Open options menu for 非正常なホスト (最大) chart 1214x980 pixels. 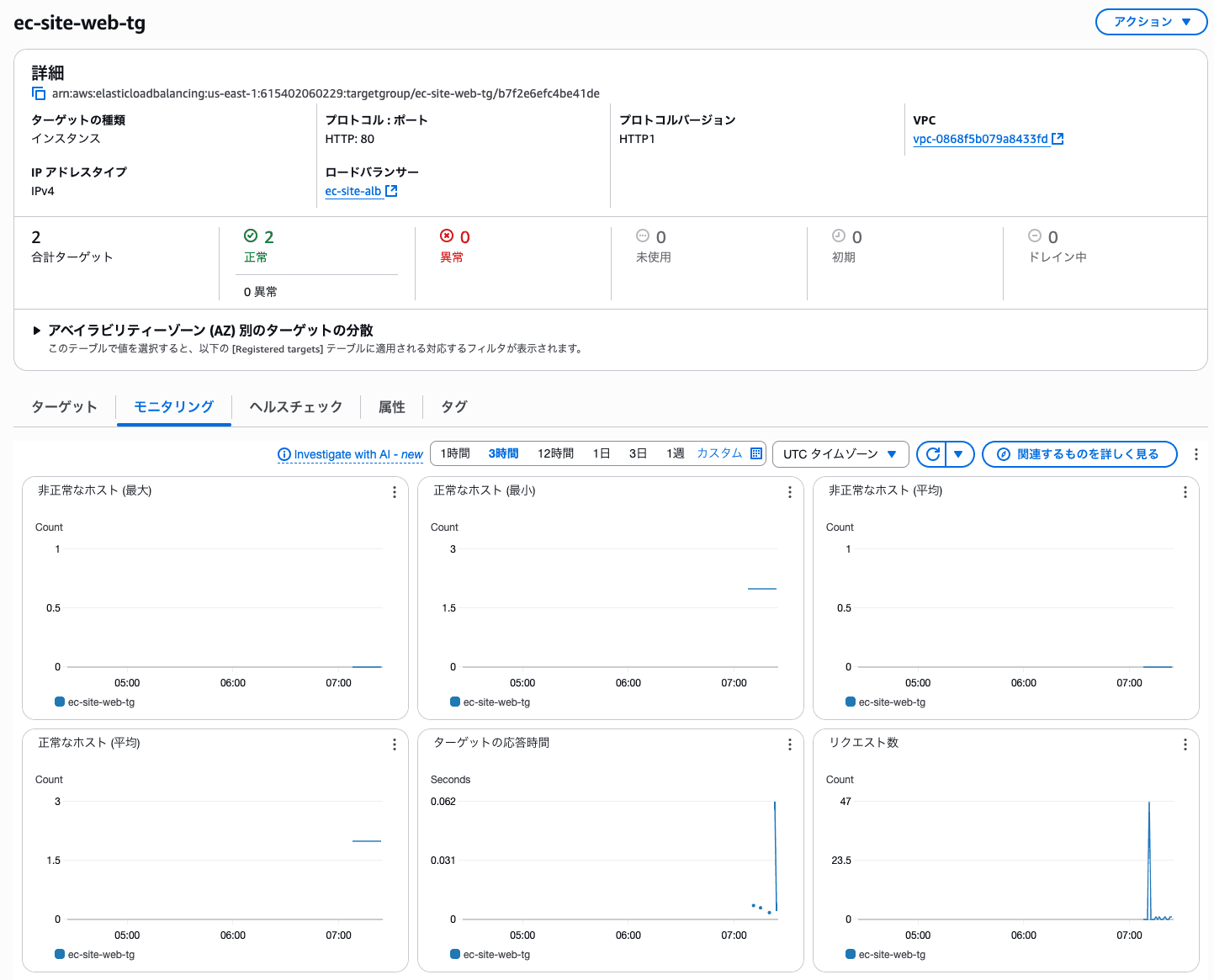(x=394, y=492)
